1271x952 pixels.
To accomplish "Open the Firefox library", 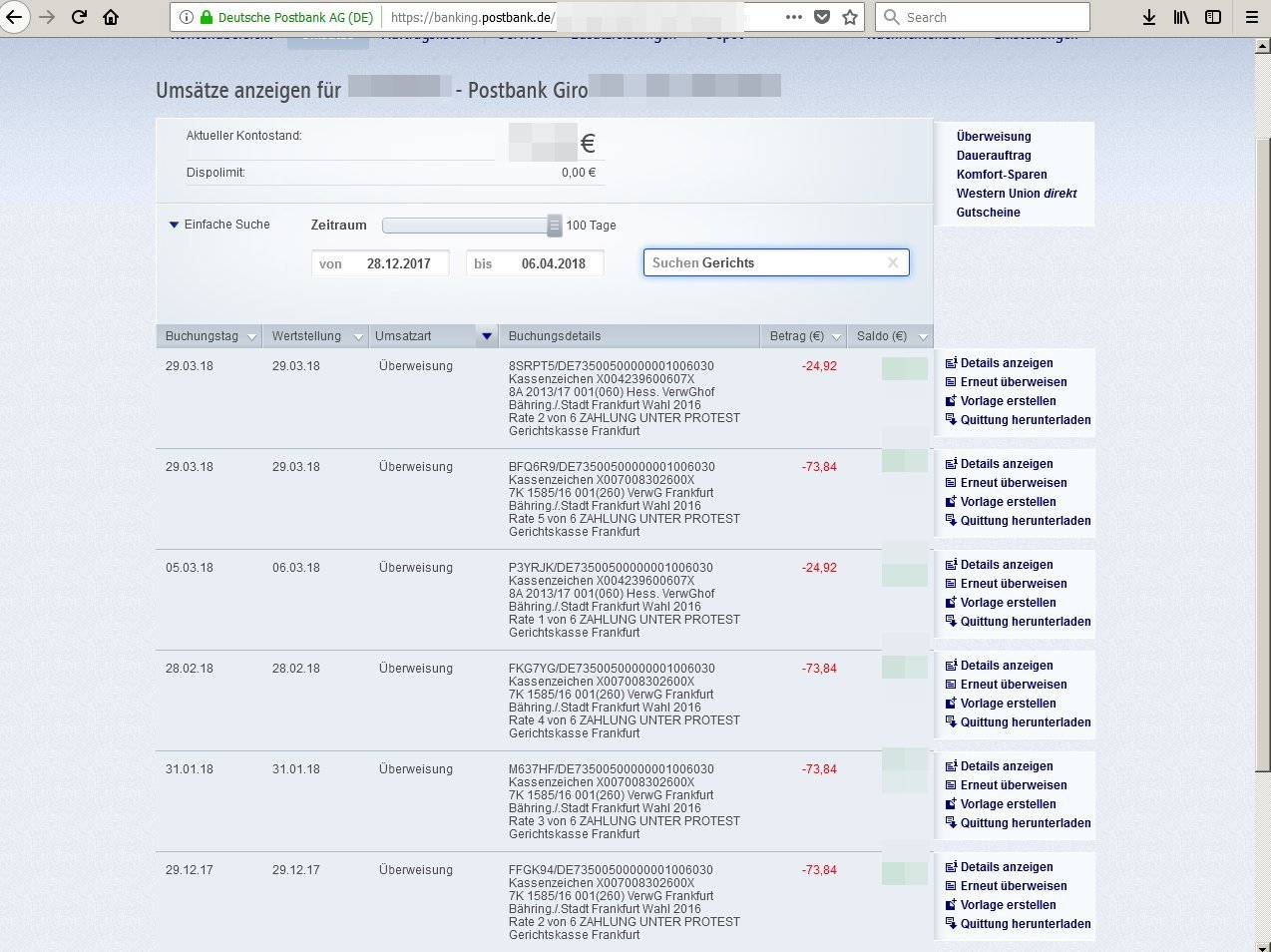I will [1181, 17].
